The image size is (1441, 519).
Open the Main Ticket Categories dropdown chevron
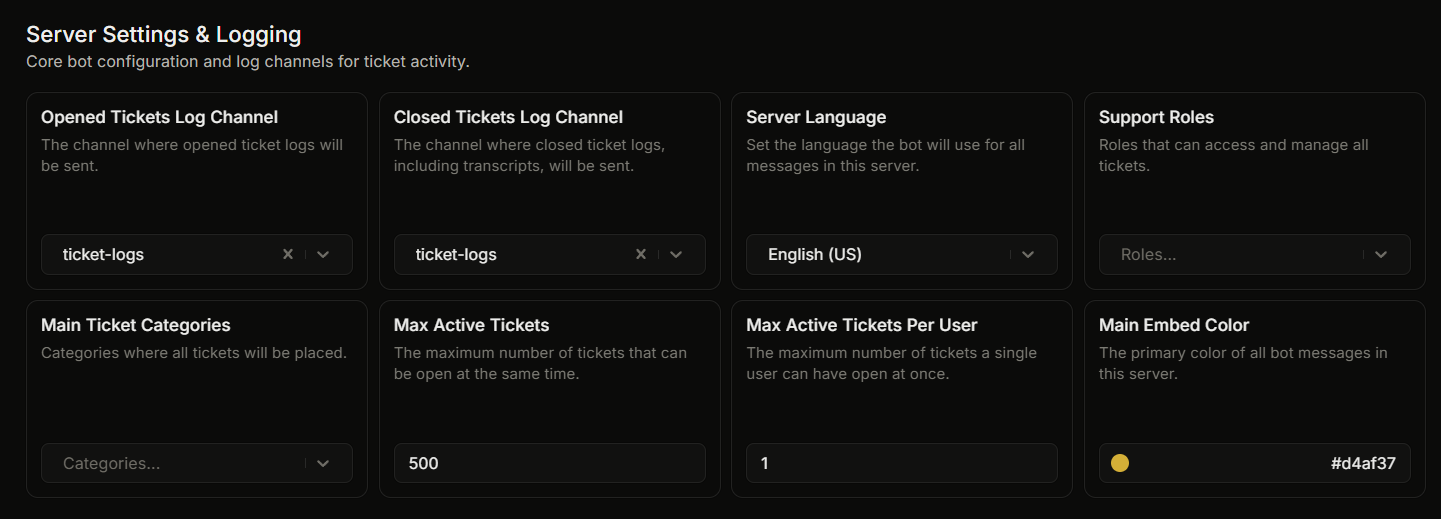click(x=323, y=463)
